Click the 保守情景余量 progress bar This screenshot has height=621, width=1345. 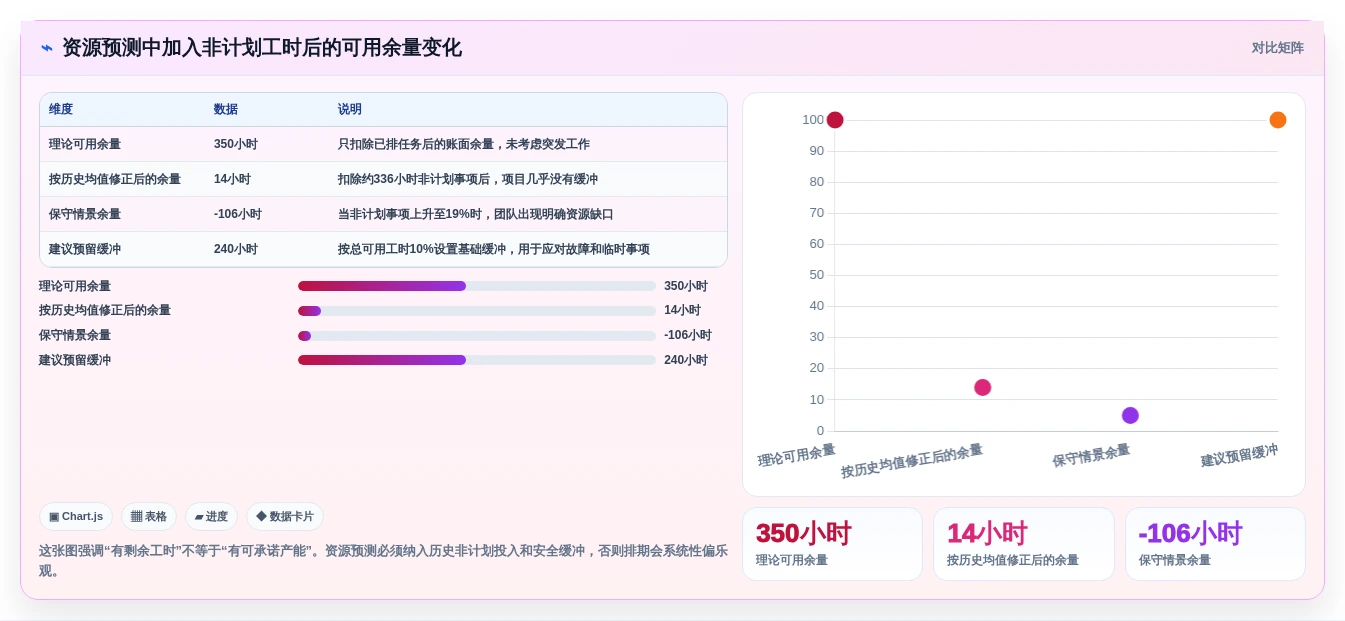[x=477, y=336]
